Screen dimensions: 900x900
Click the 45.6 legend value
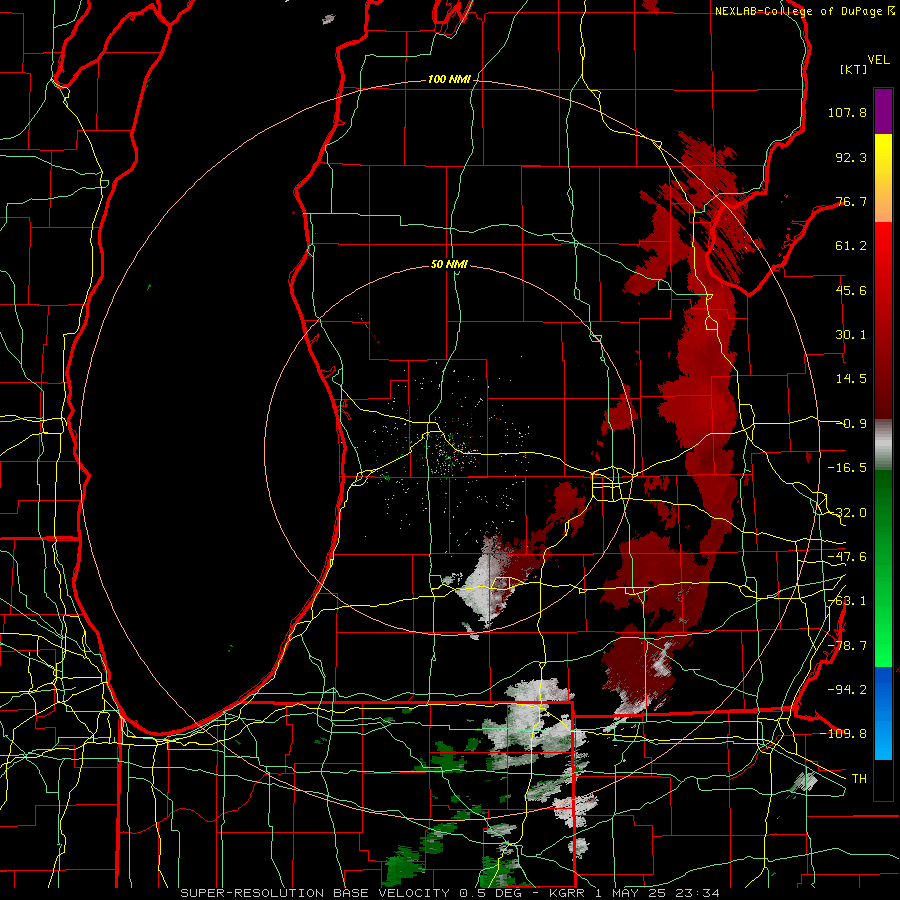tap(851, 290)
